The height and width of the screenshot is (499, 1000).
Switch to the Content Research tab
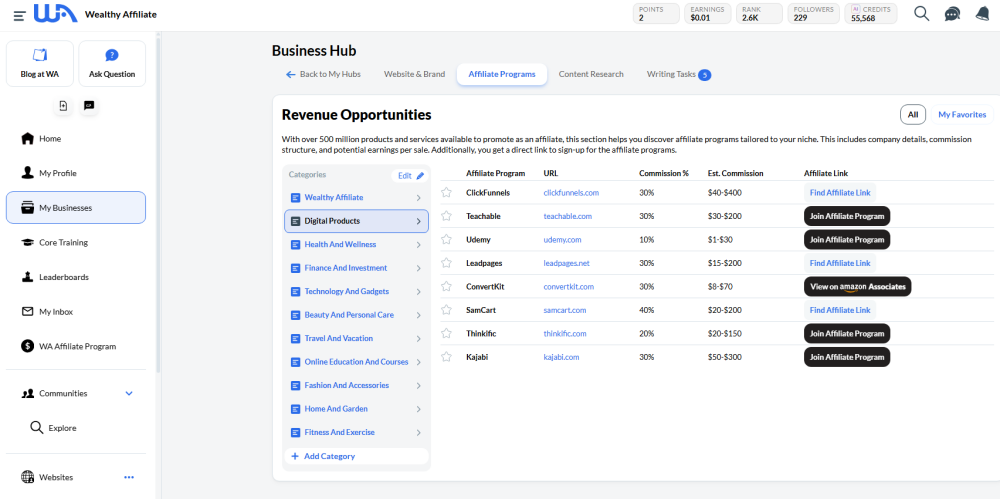591,74
